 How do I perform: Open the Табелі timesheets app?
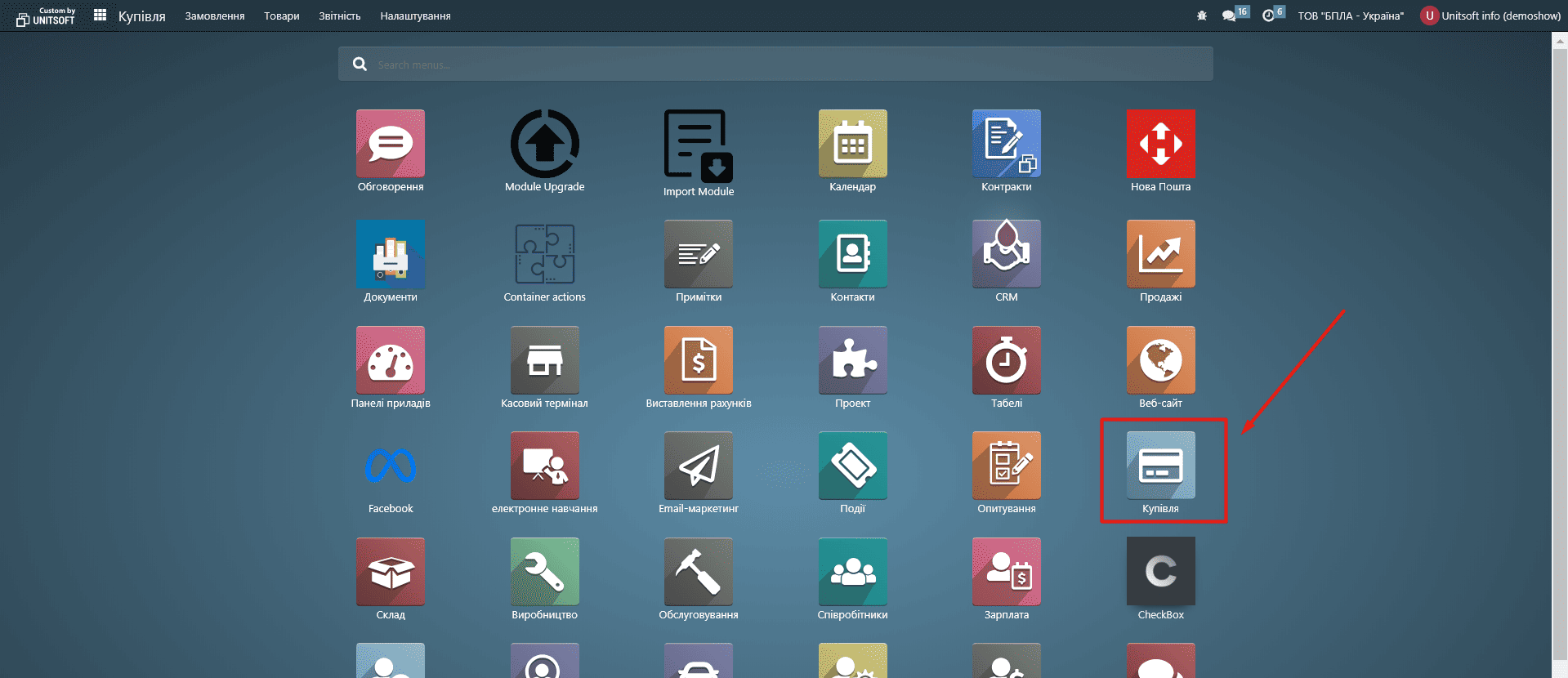(1006, 360)
